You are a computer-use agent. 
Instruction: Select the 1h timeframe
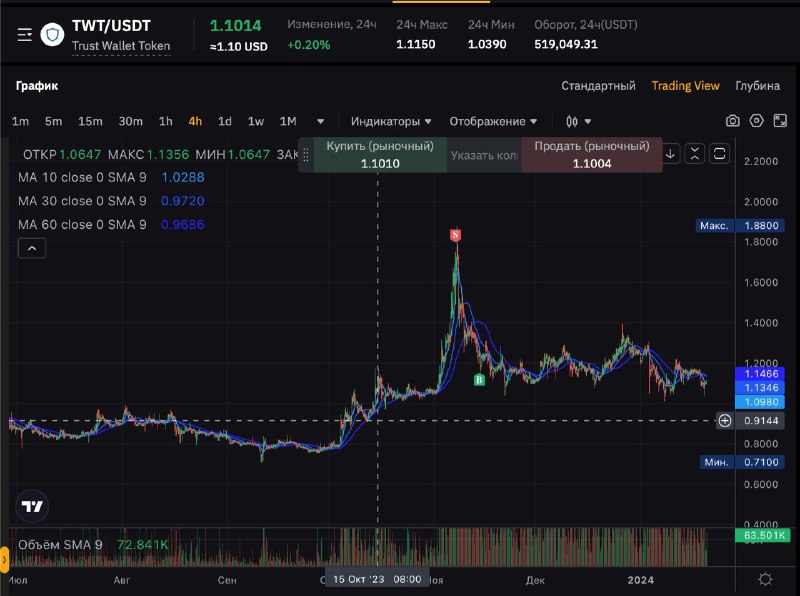[165, 121]
